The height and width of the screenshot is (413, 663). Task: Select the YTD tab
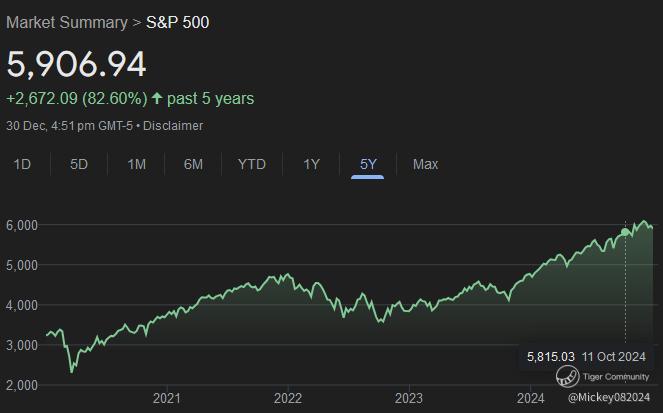[x=252, y=164]
